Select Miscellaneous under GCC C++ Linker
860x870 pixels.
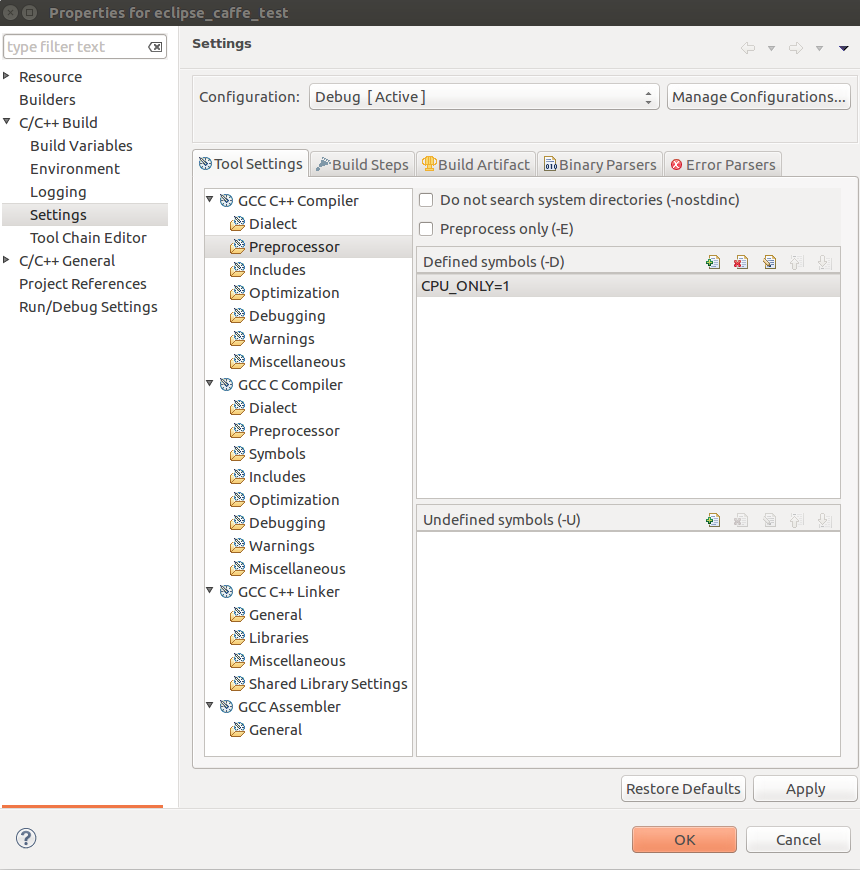pos(297,661)
